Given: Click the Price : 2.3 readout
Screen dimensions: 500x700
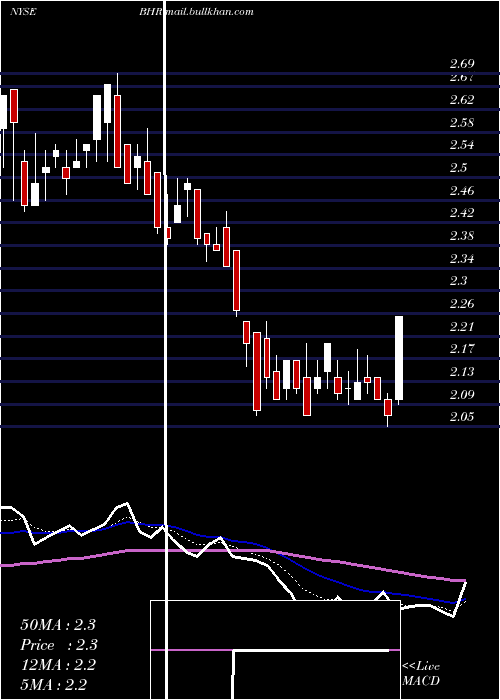Looking at the screenshot, I should pyautogui.click(x=58, y=645).
